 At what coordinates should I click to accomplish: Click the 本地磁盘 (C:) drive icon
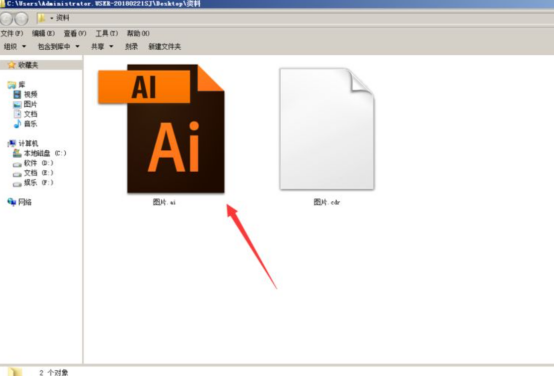[17, 153]
